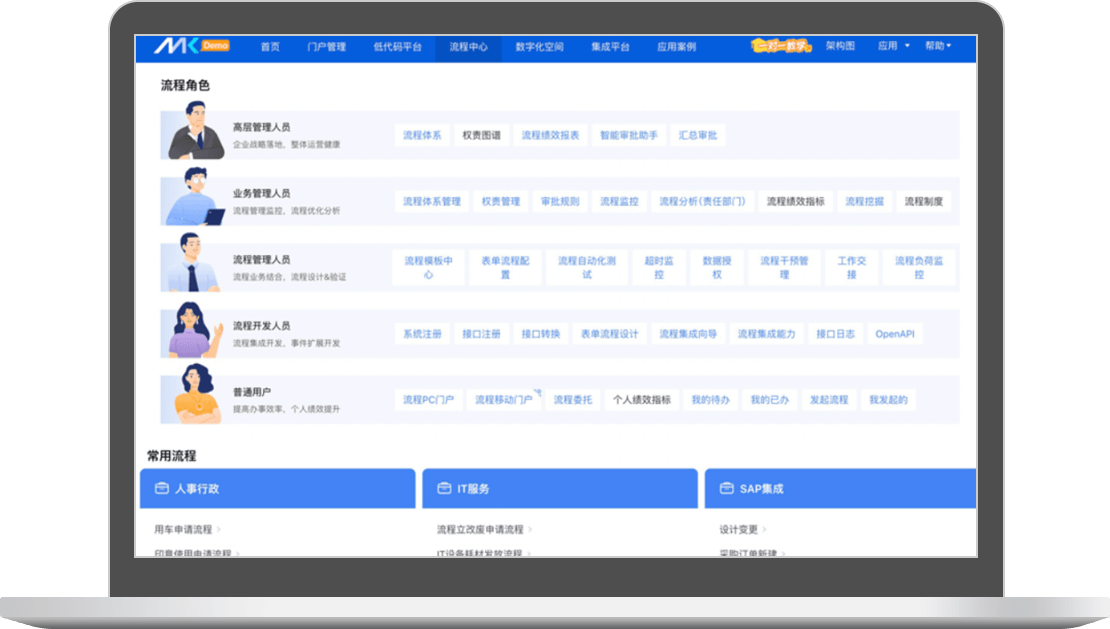Click the briefcase icon beside IT服务
This screenshot has width=1110, height=629.
(x=442, y=489)
